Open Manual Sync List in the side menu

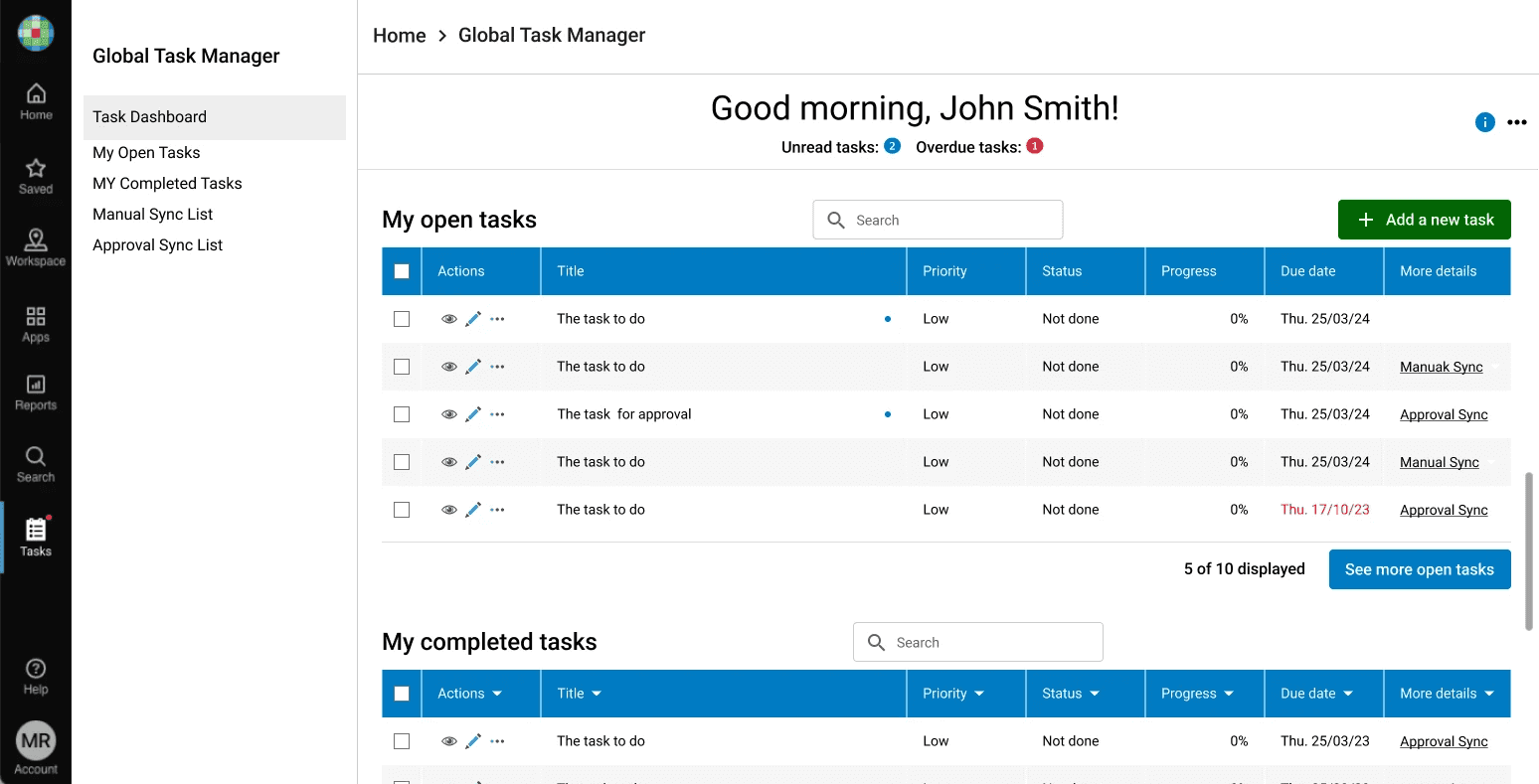[x=153, y=215]
